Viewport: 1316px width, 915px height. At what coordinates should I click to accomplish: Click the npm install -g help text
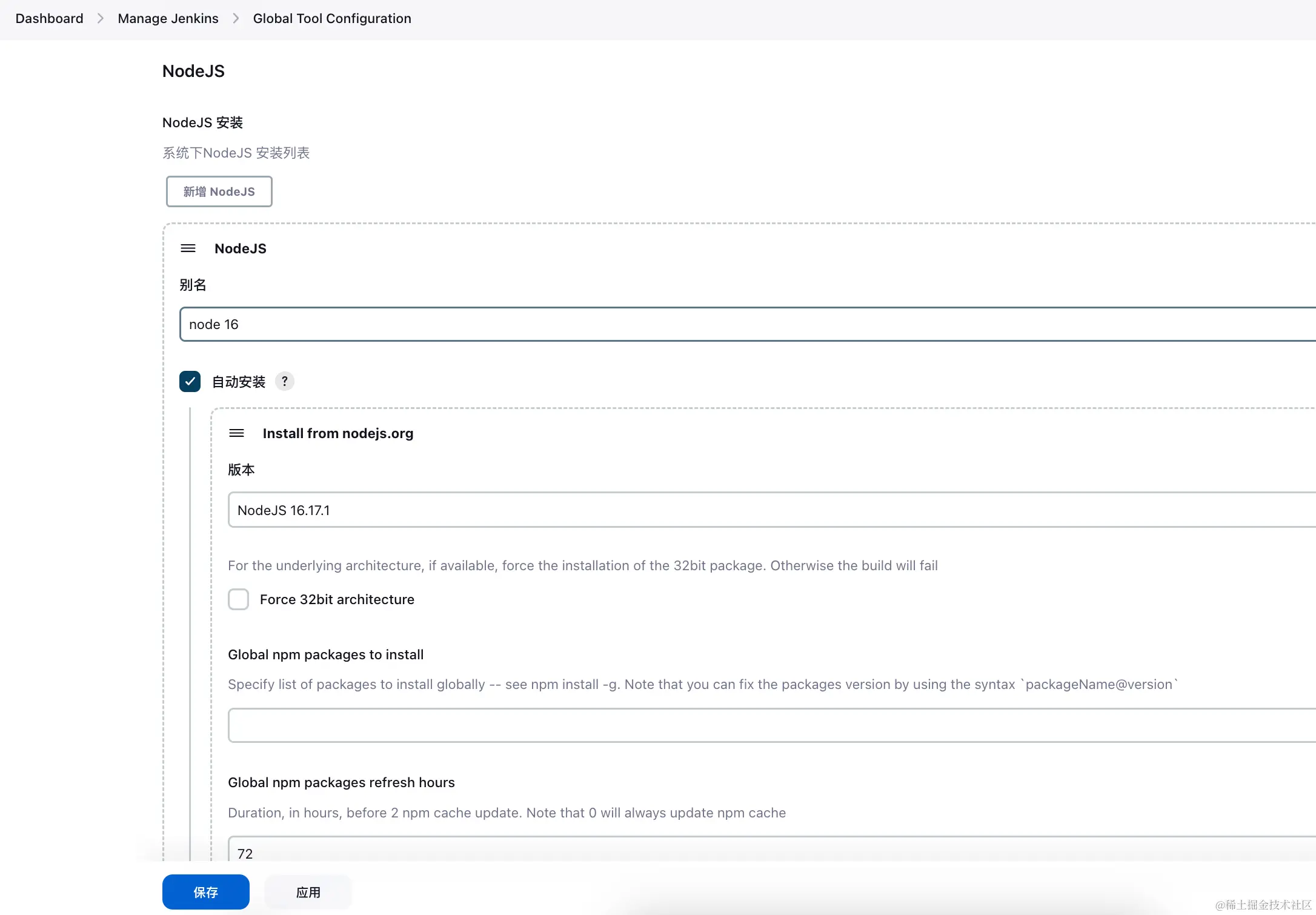[703, 684]
